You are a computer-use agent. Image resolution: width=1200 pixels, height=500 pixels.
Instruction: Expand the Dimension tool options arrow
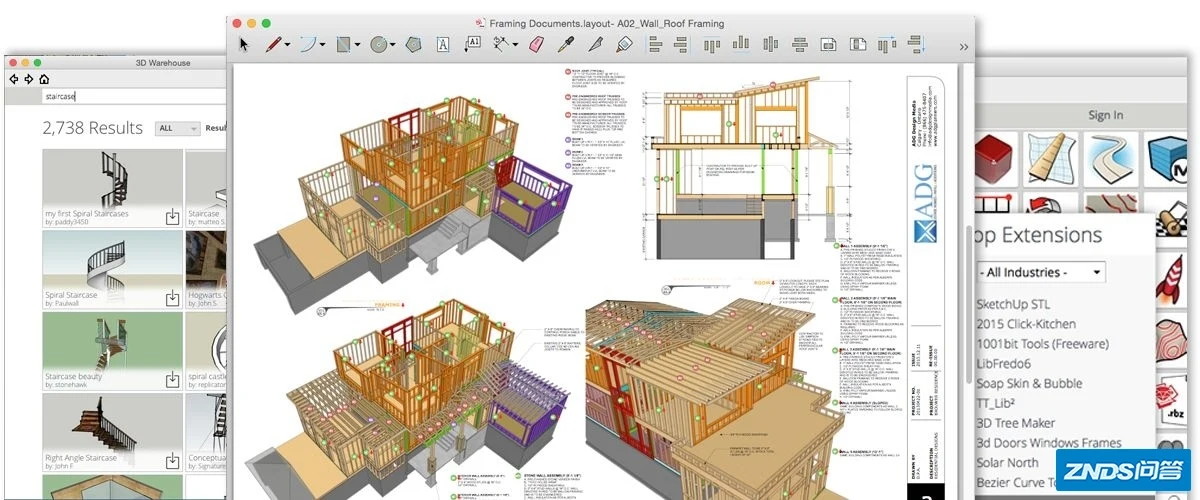517,45
